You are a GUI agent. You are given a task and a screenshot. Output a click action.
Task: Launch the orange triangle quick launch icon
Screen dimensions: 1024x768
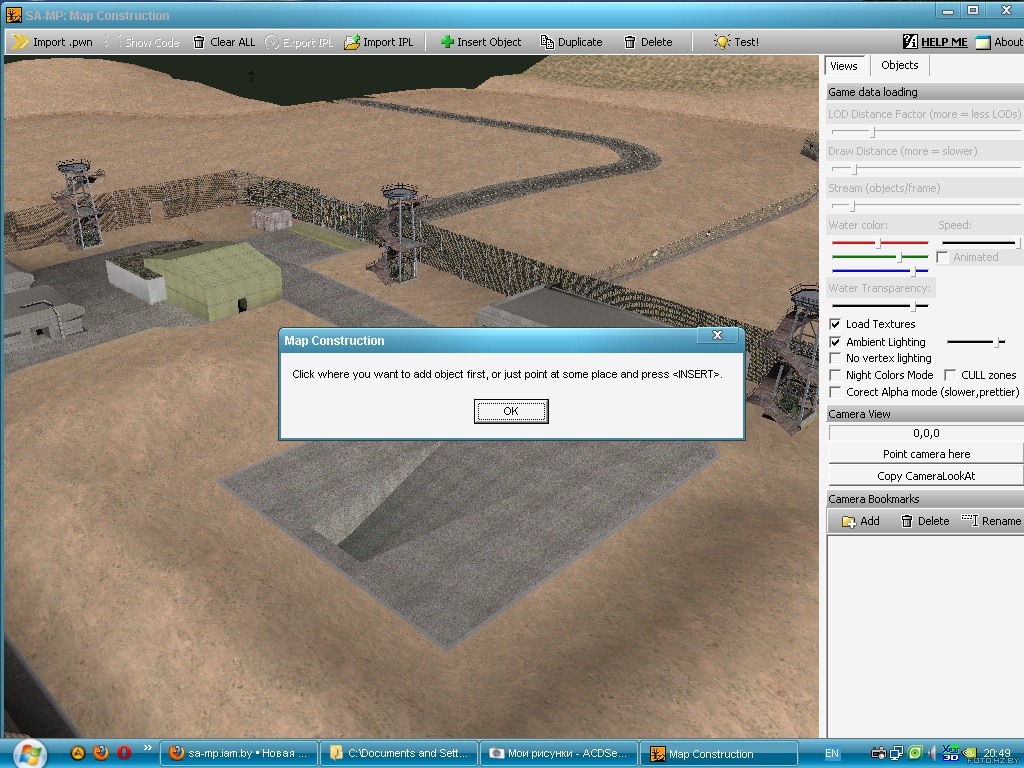(77, 753)
